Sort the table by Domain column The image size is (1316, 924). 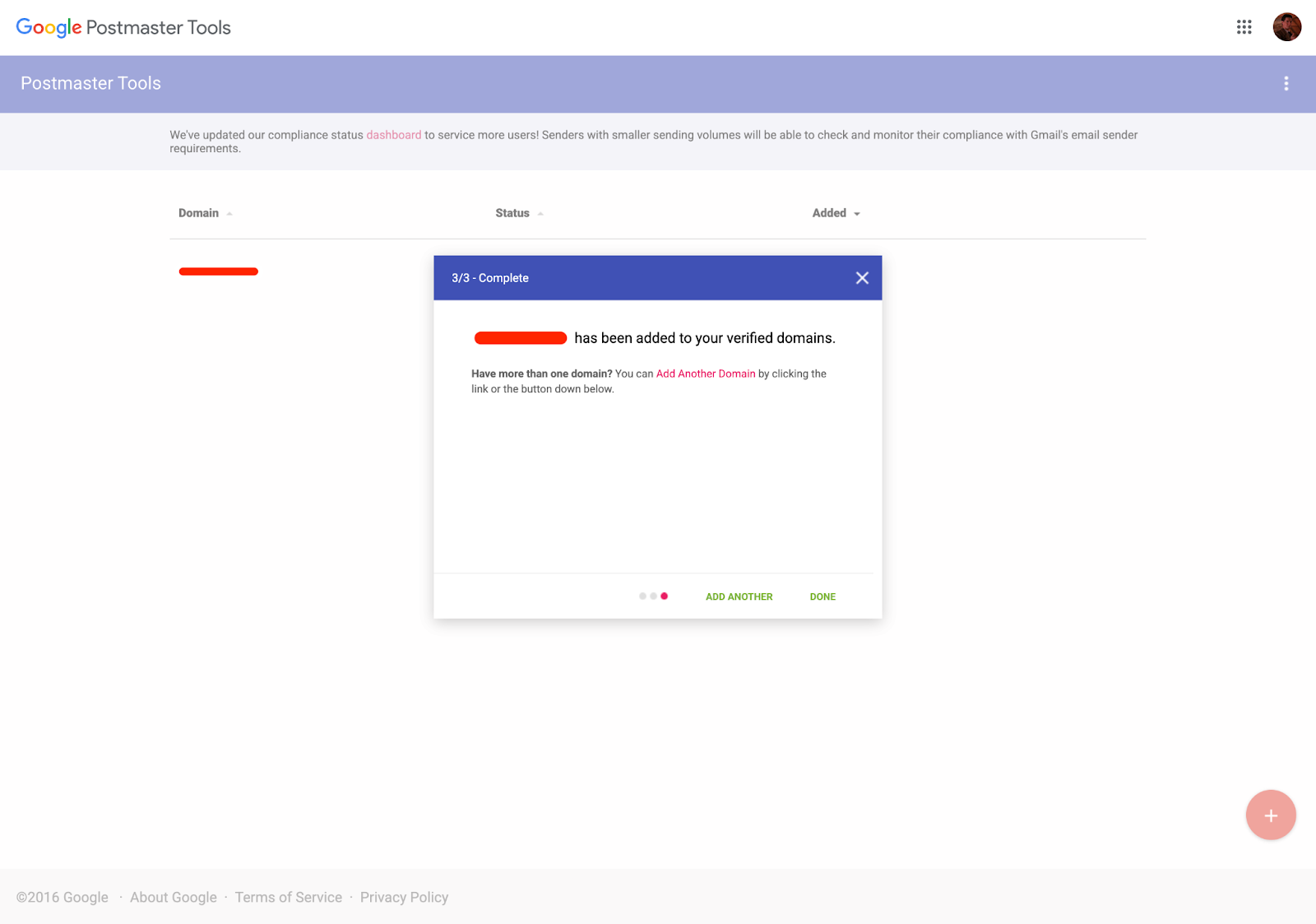coord(205,213)
